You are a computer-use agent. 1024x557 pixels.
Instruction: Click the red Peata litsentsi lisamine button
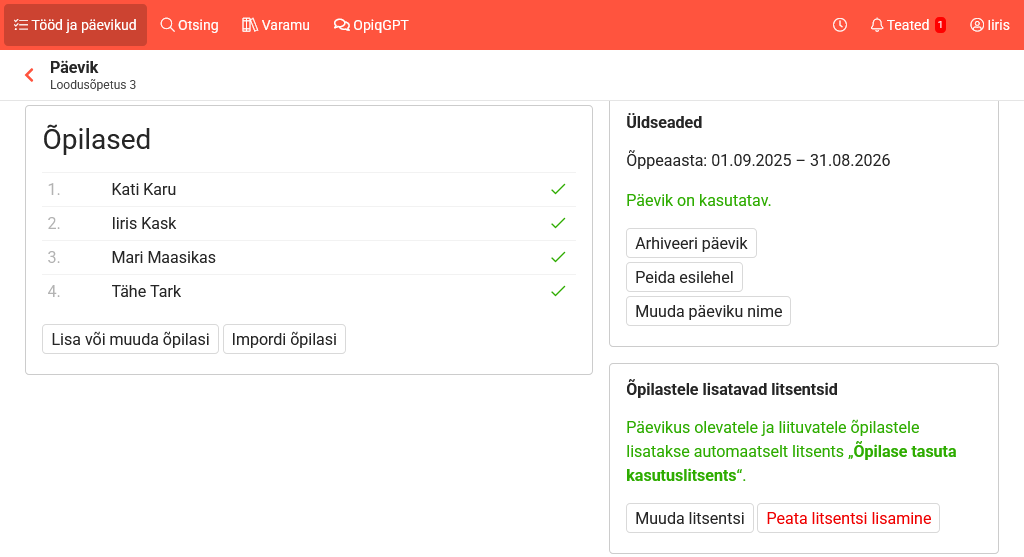(x=848, y=518)
